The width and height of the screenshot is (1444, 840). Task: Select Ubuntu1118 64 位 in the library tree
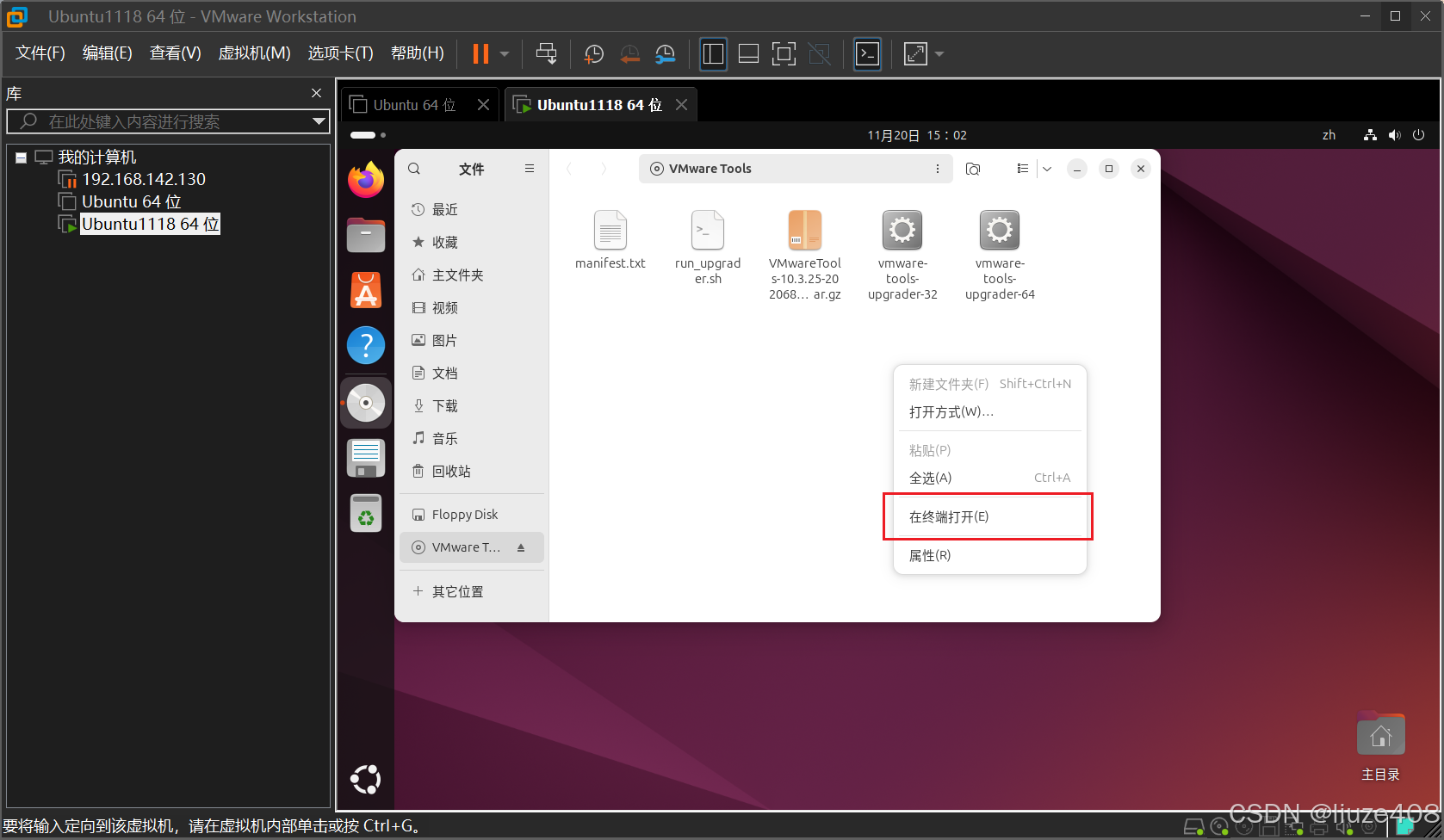pos(151,224)
